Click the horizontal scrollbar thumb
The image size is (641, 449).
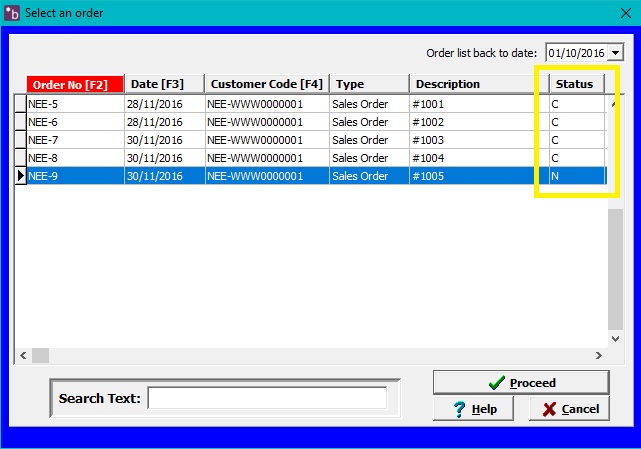click(x=40, y=355)
